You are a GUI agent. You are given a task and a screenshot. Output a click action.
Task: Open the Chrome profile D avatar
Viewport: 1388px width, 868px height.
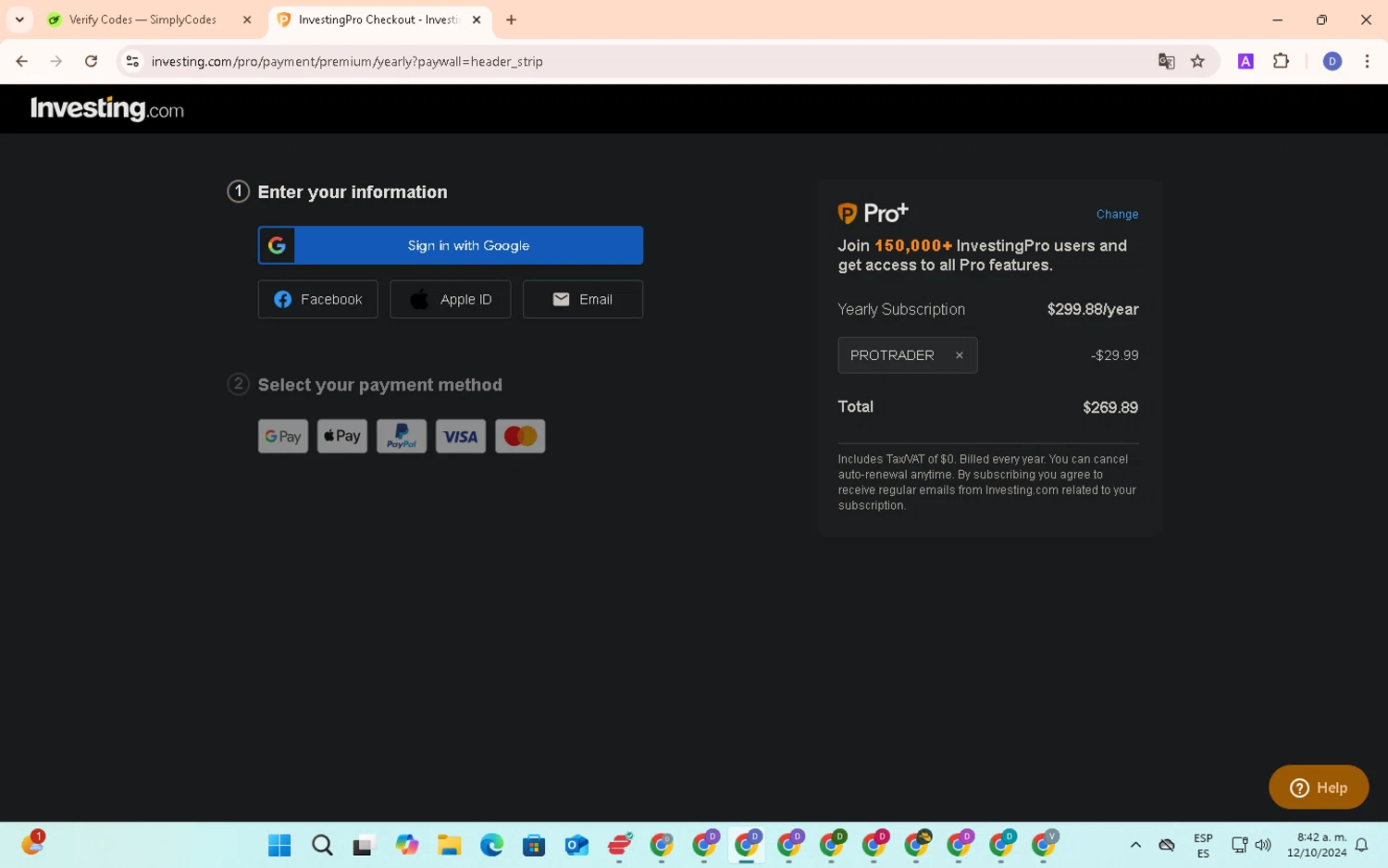click(x=1332, y=61)
